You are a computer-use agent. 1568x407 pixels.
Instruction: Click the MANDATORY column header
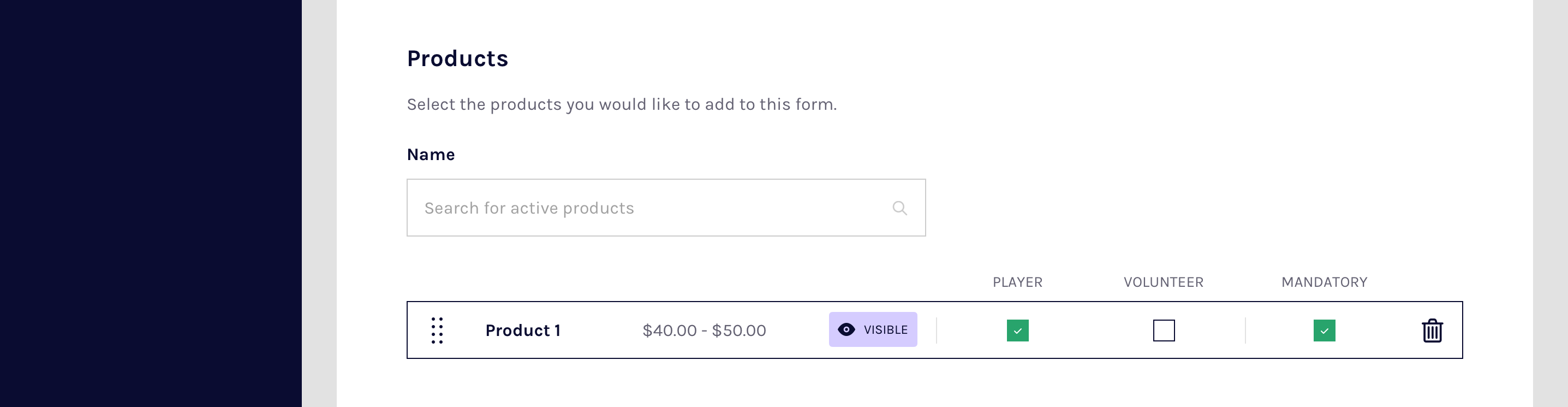[x=1324, y=282]
